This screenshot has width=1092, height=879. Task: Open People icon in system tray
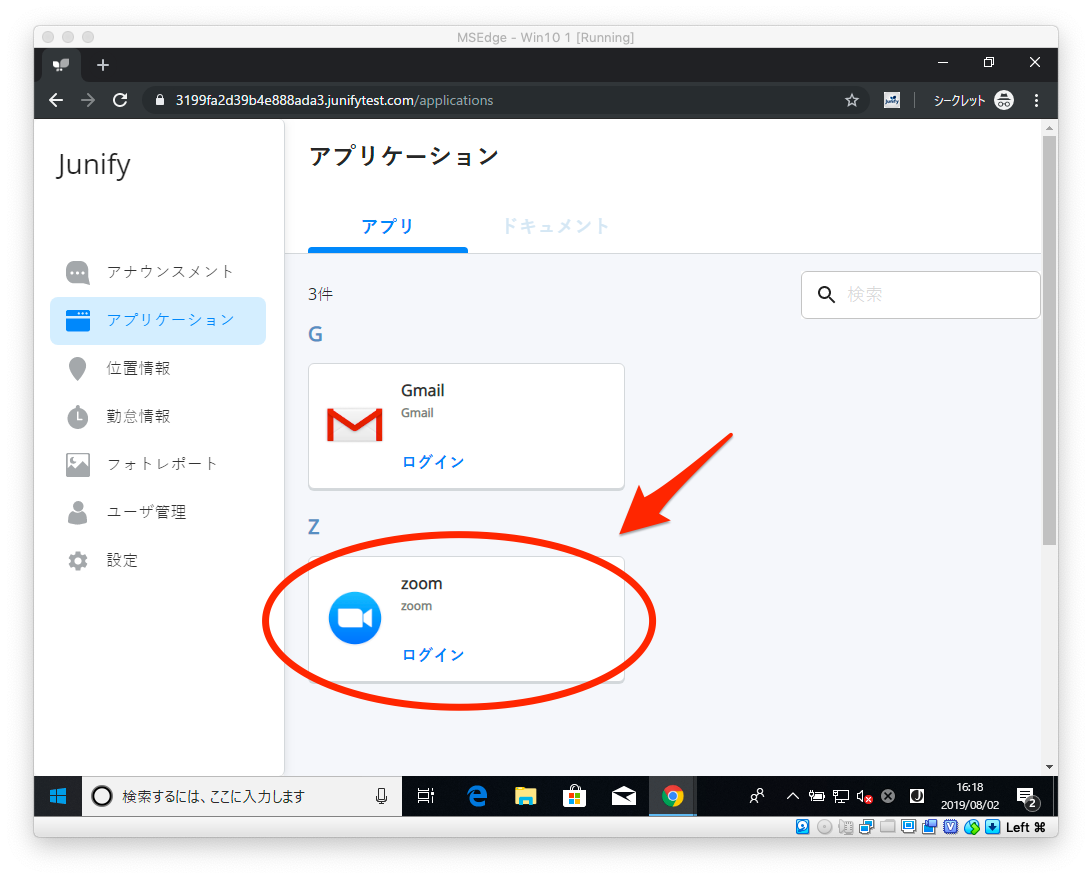coord(756,796)
